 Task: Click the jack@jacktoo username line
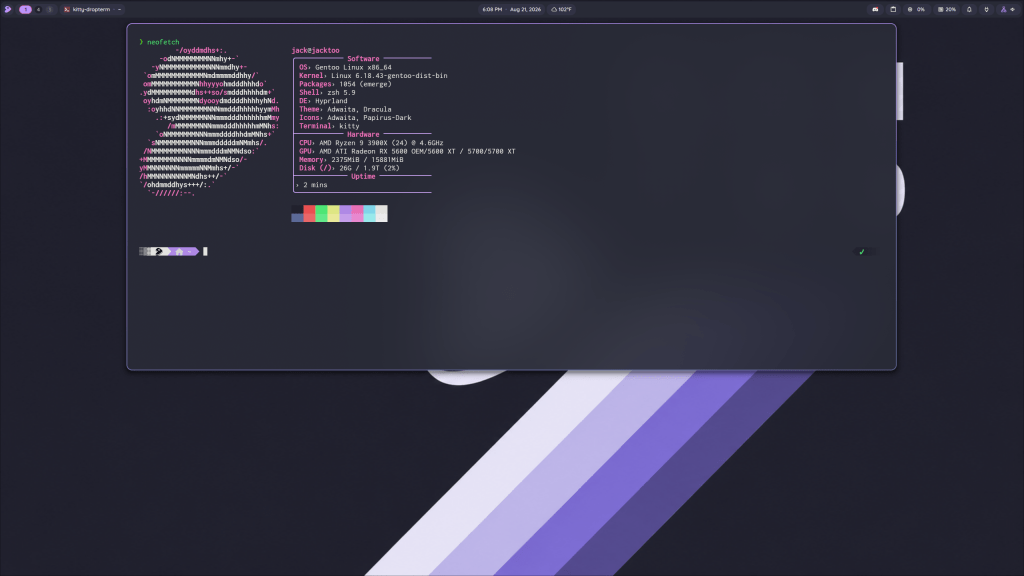click(315, 50)
